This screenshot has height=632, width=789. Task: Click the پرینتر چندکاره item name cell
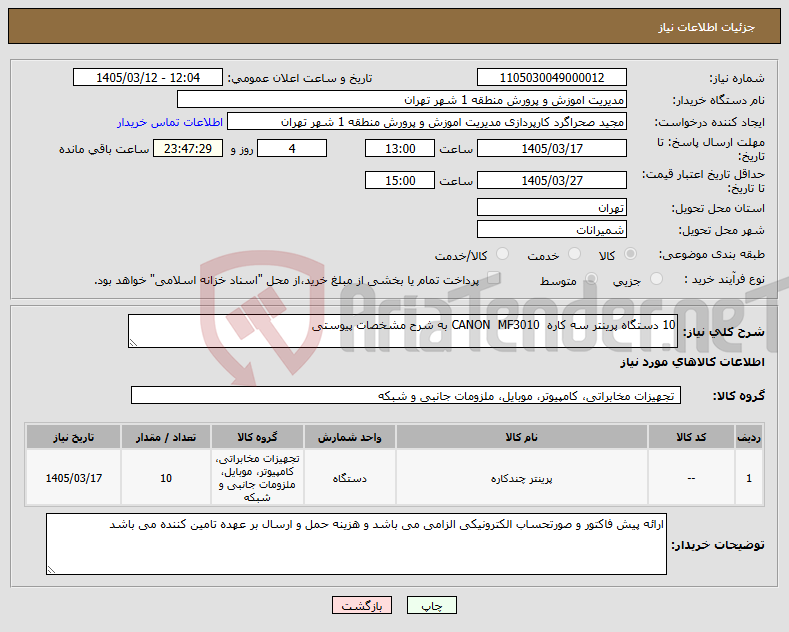pyautogui.click(x=521, y=478)
